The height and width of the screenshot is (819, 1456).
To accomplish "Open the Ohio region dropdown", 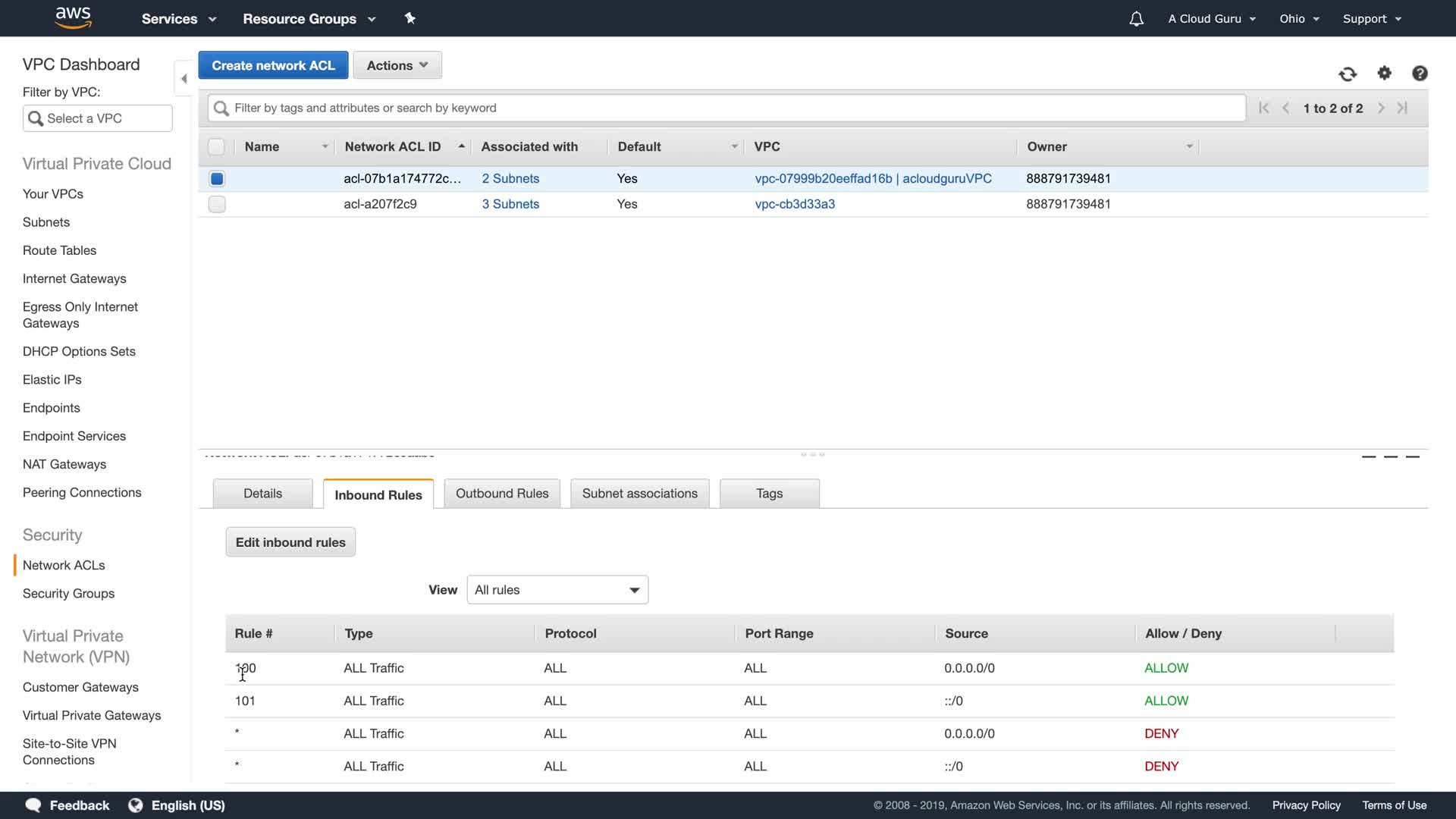I will tap(1299, 19).
